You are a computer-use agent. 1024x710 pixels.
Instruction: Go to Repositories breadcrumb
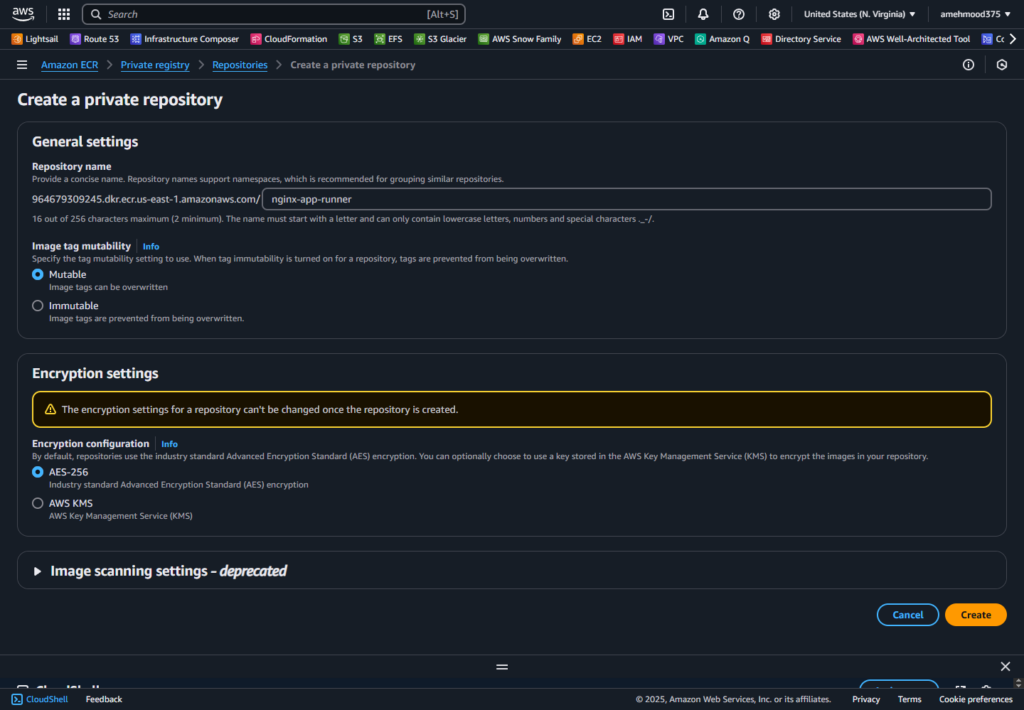pyautogui.click(x=240, y=65)
